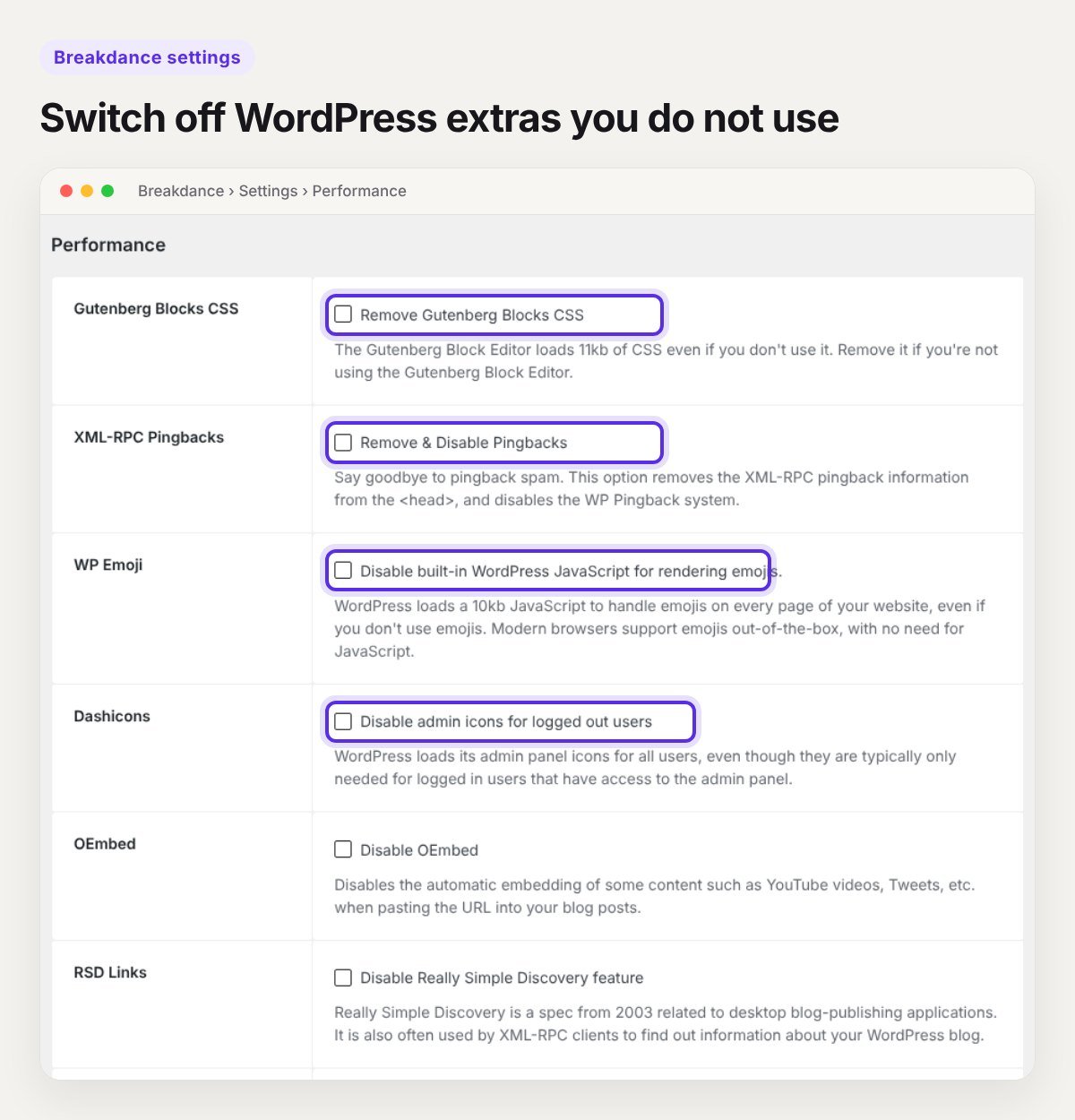Enable Disable Really Simple Discovery feature checkbox

click(343, 978)
